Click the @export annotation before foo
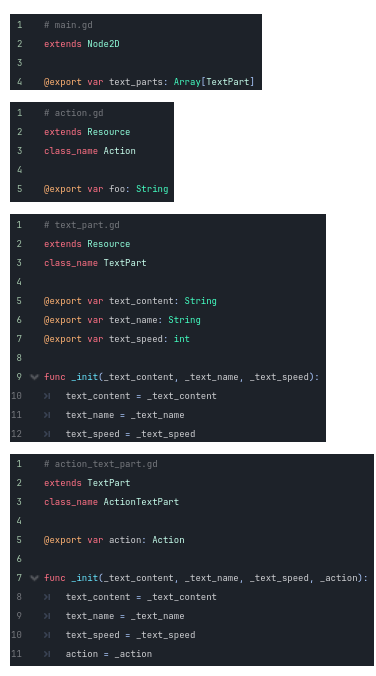This screenshot has height=676, width=376. click(x=63, y=189)
